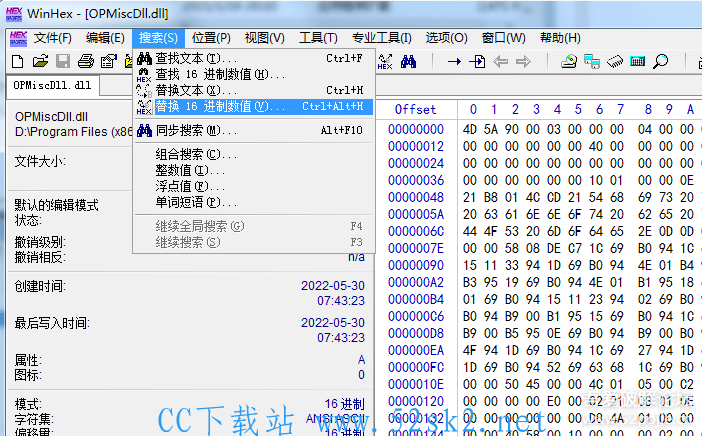Click the Go to offset arrow icon
702x436 pixels.
pyautogui.click(x=454, y=61)
